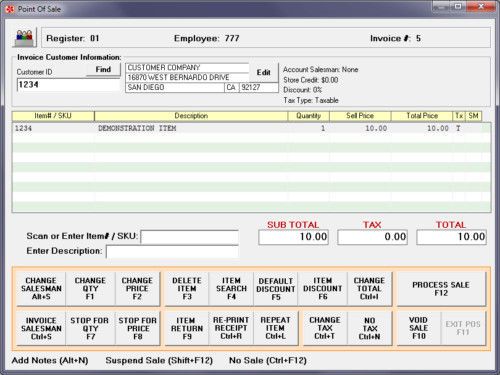Click Edit customer info button

point(263,72)
